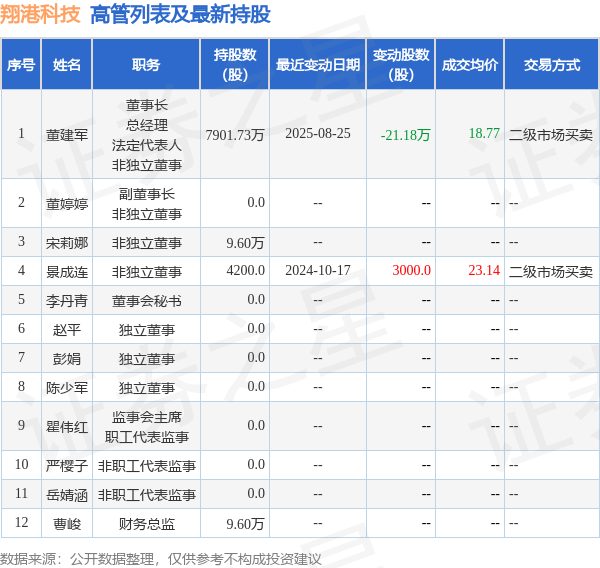The height and width of the screenshot is (568, 600).
Task: Click the 董事会秘书 title
Action: 147,301
